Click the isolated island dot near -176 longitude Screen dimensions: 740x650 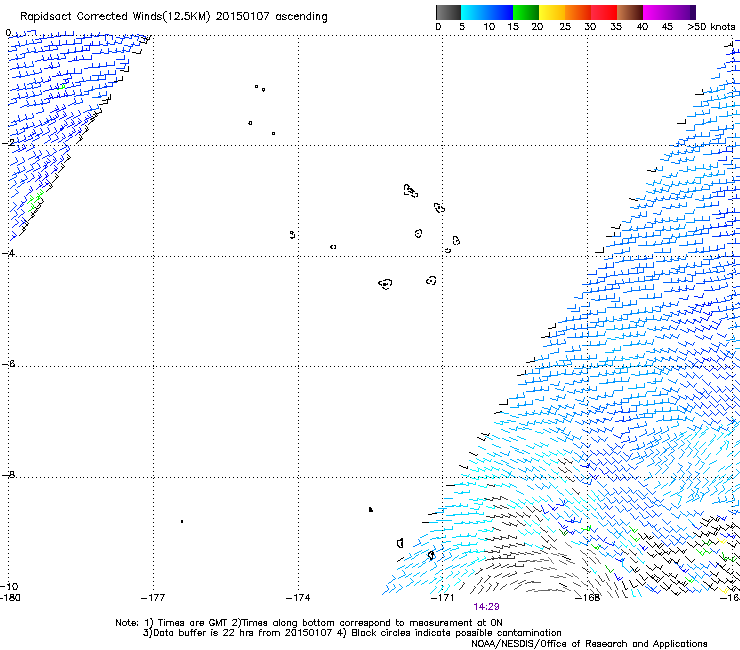[182, 522]
